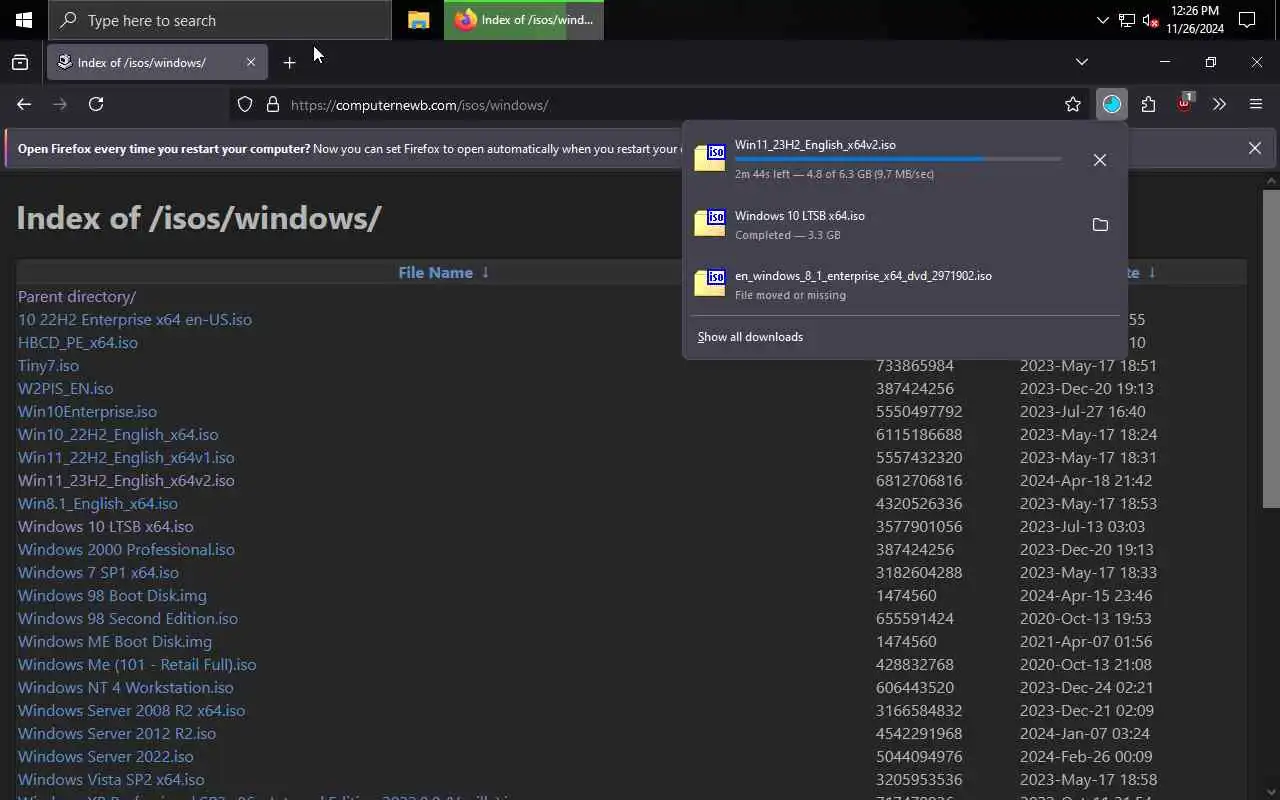Viewport: 1280px width, 800px height.
Task: Cancel the Win11_23H2 download
Action: [x=1100, y=160]
